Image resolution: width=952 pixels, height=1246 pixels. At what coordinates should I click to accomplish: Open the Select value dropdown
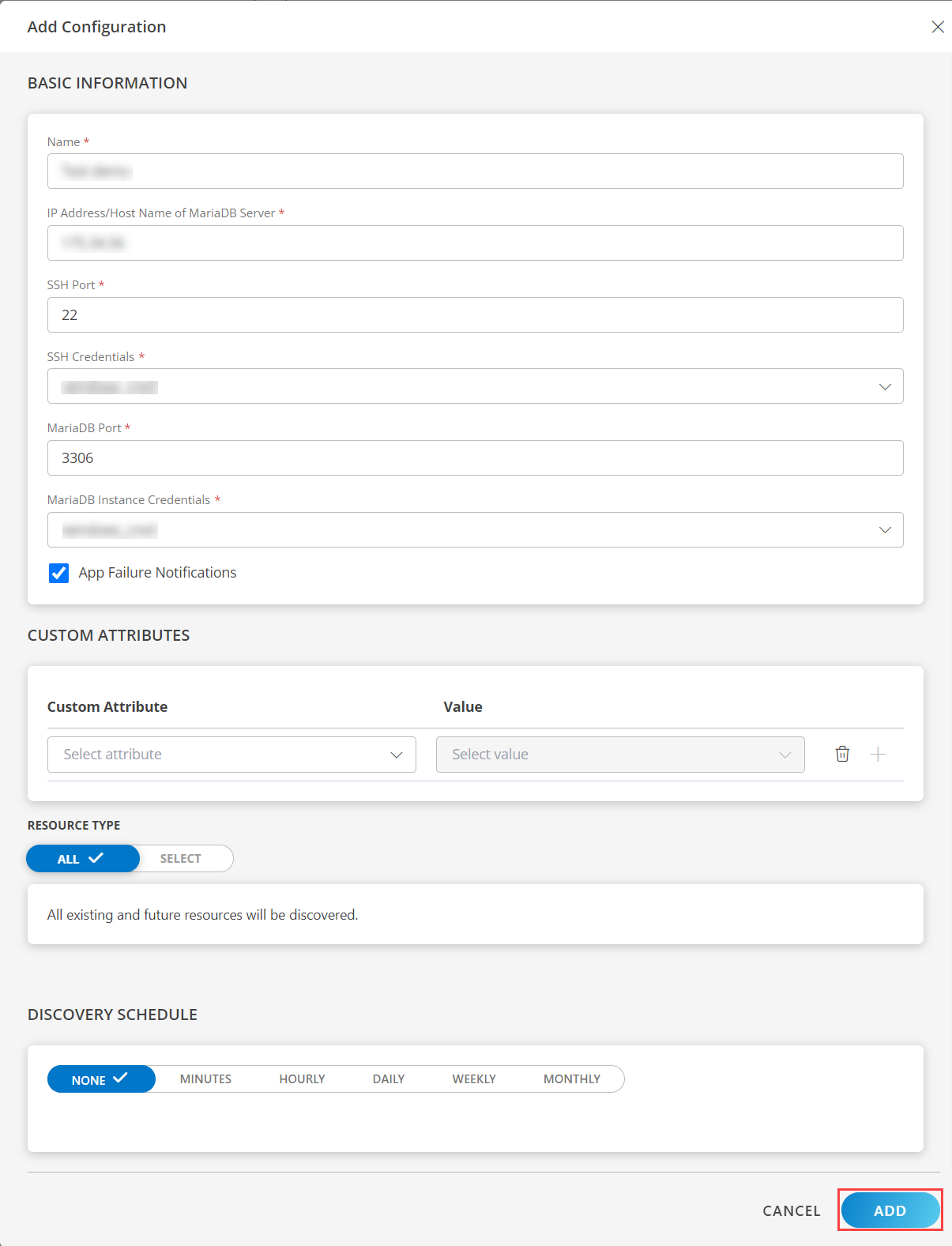pos(620,755)
